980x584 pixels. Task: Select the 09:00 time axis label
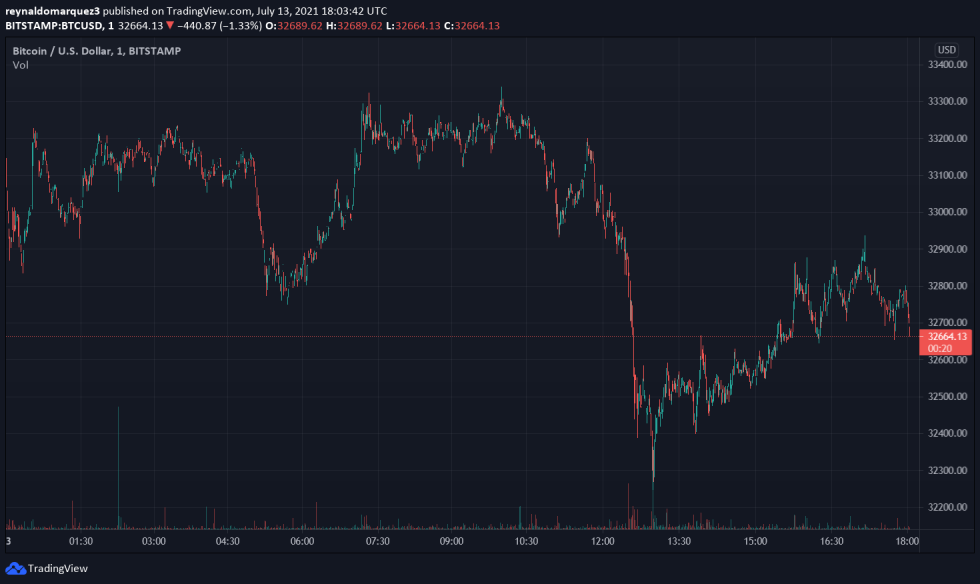point(451,541)
